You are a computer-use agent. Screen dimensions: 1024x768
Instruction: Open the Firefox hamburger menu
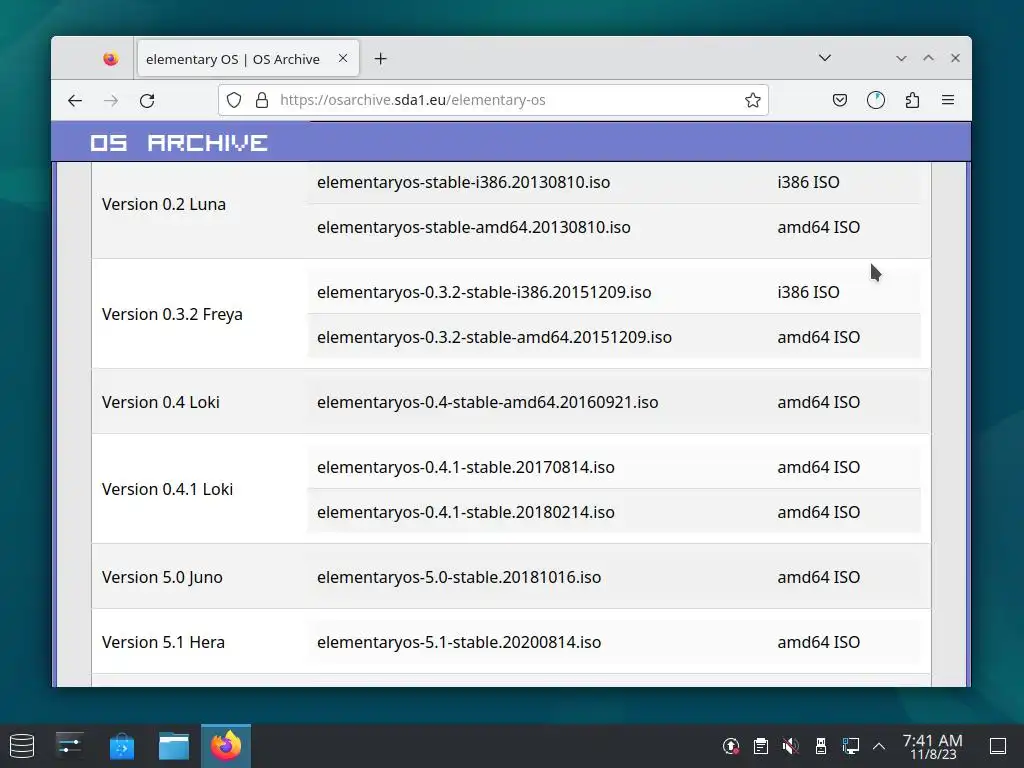pyautogui.click(x=948, y=100)
